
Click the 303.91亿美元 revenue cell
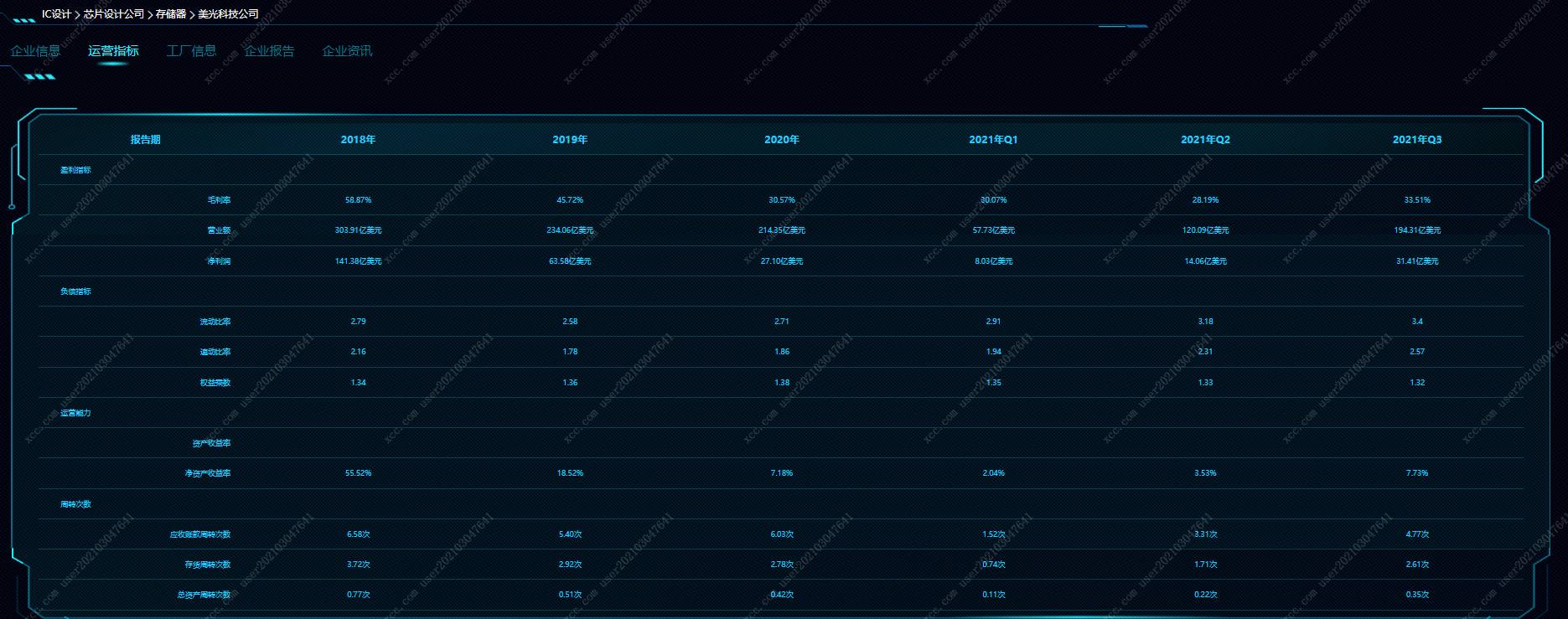[358, 230]
